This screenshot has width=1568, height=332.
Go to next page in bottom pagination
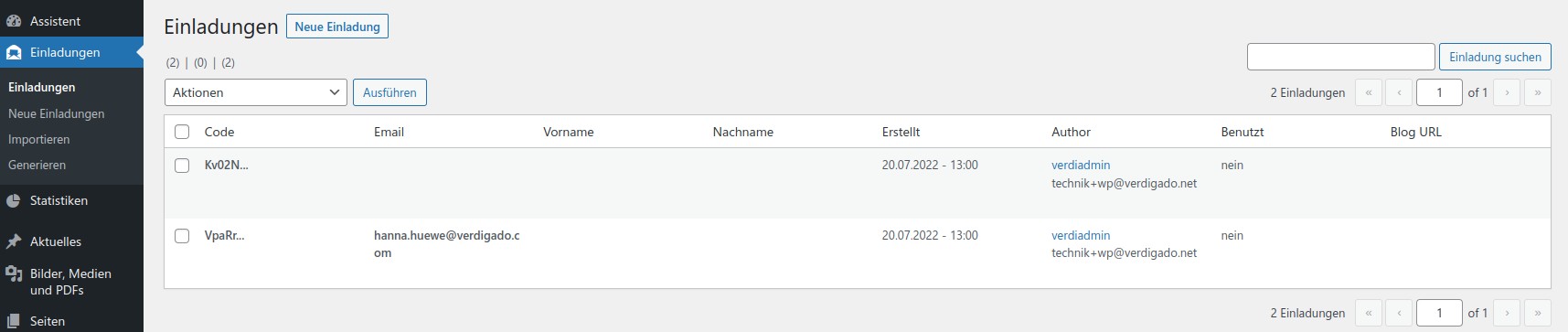pyautogui.click(x=1507, y=313)
